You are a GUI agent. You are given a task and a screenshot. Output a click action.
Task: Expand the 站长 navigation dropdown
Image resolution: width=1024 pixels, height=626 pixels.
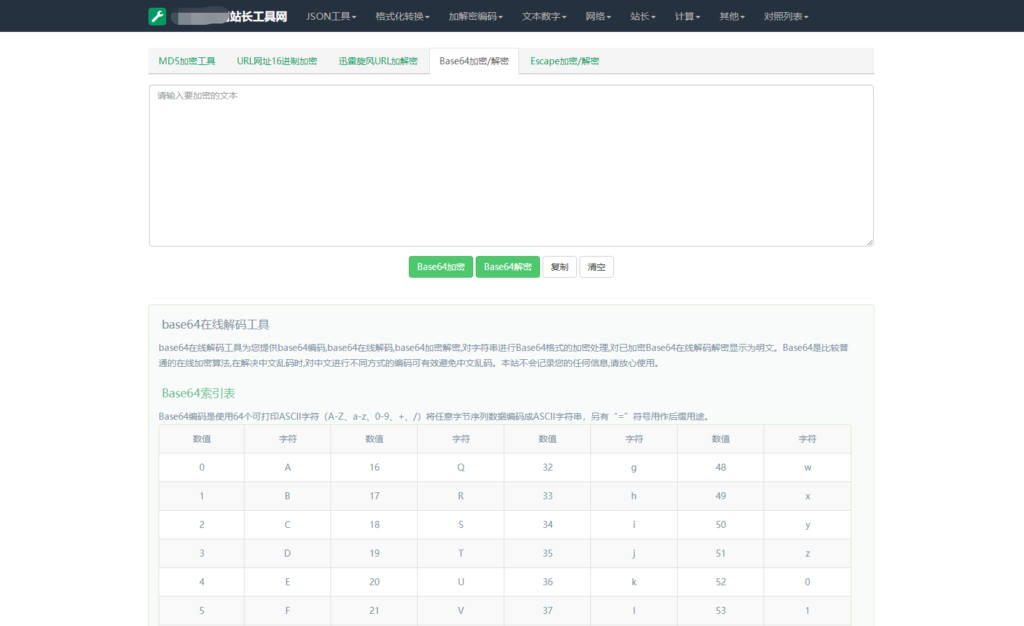[643, 16]
